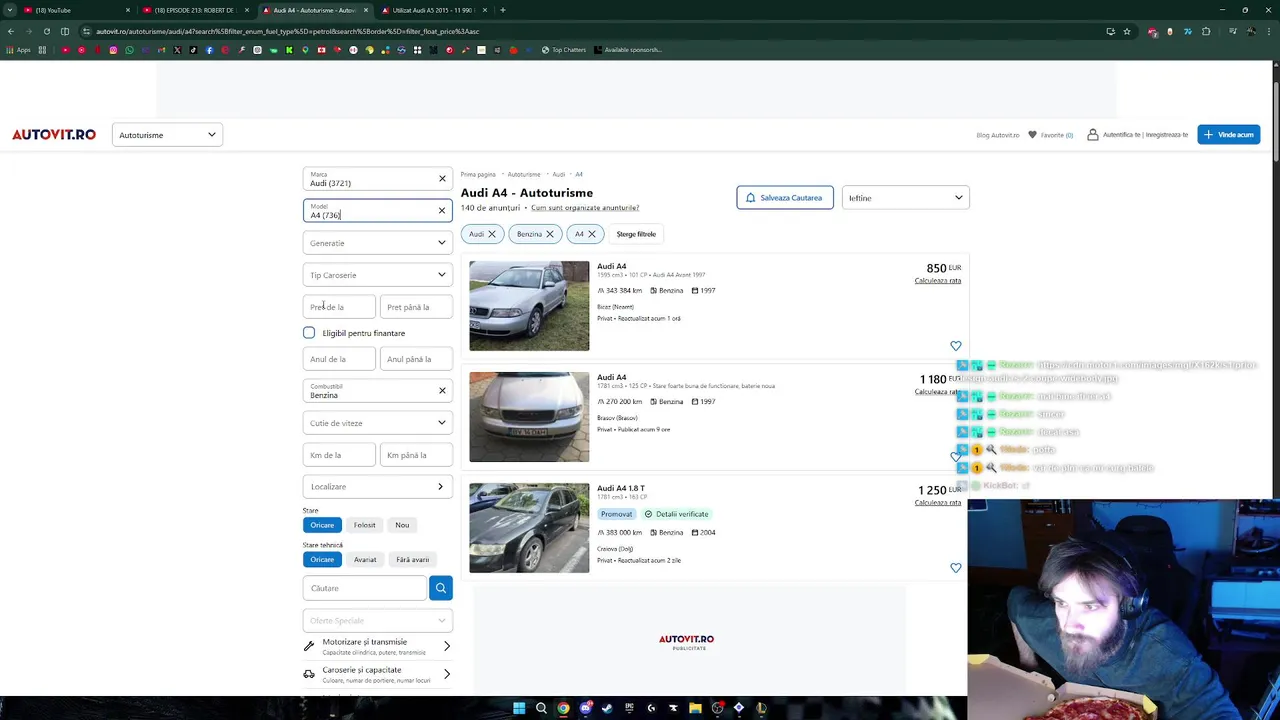Open Chrome three-dot menu
Image resolution: width=1280 pixels, height=720 pixels.
click(x=1270, y=31)
